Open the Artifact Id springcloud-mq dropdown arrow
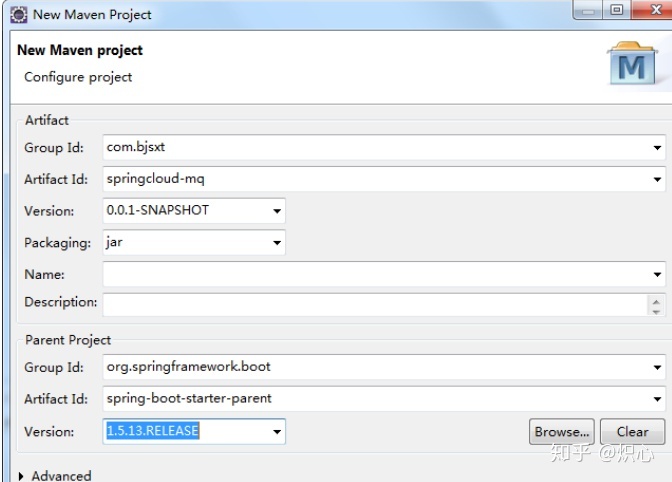This screenshot has height=482, width=672. tap(657, 180)
